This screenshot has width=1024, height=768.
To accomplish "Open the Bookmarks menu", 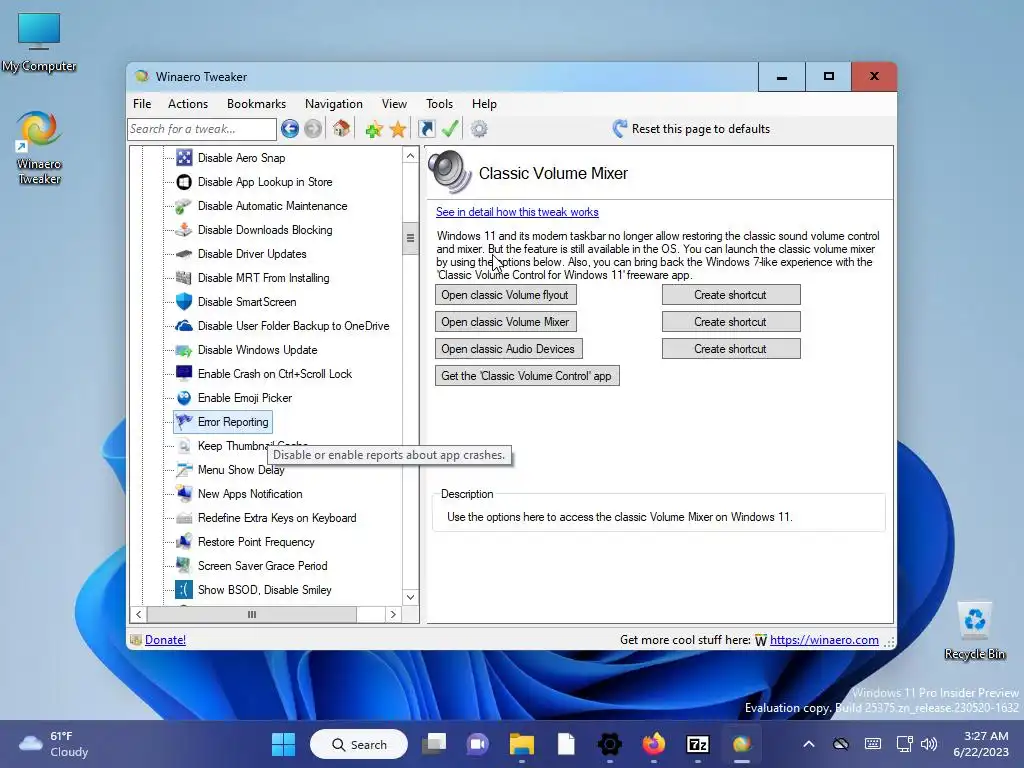I will click(256, 104).
